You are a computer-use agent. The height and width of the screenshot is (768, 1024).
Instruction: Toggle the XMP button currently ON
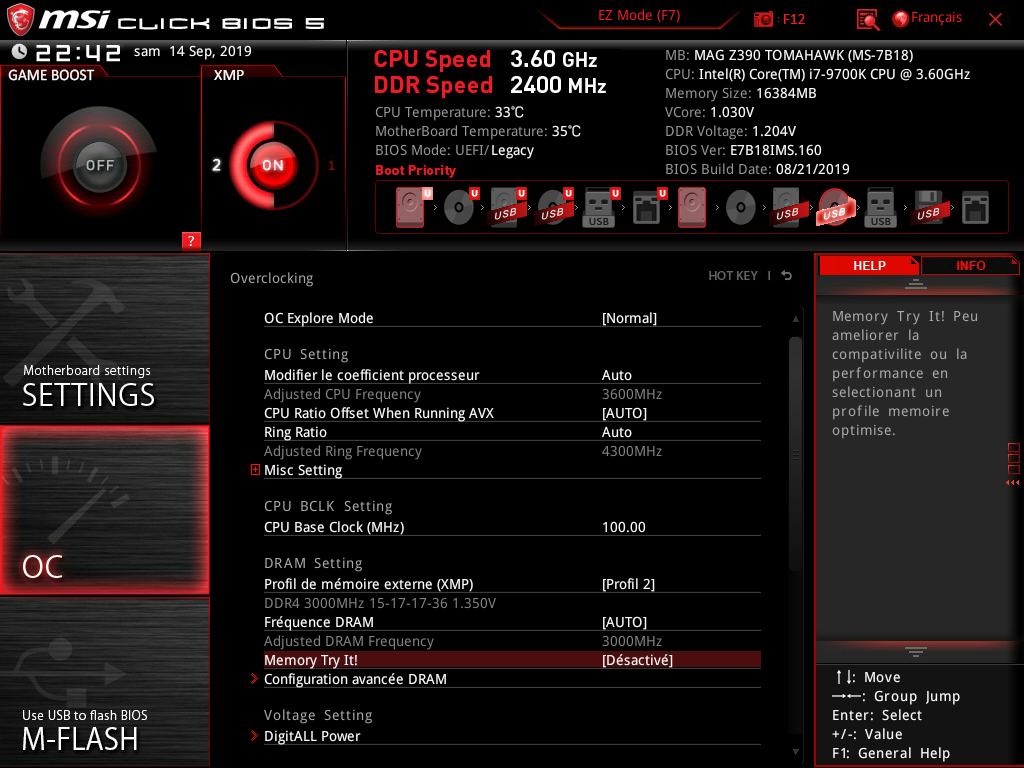pos(273,165)
